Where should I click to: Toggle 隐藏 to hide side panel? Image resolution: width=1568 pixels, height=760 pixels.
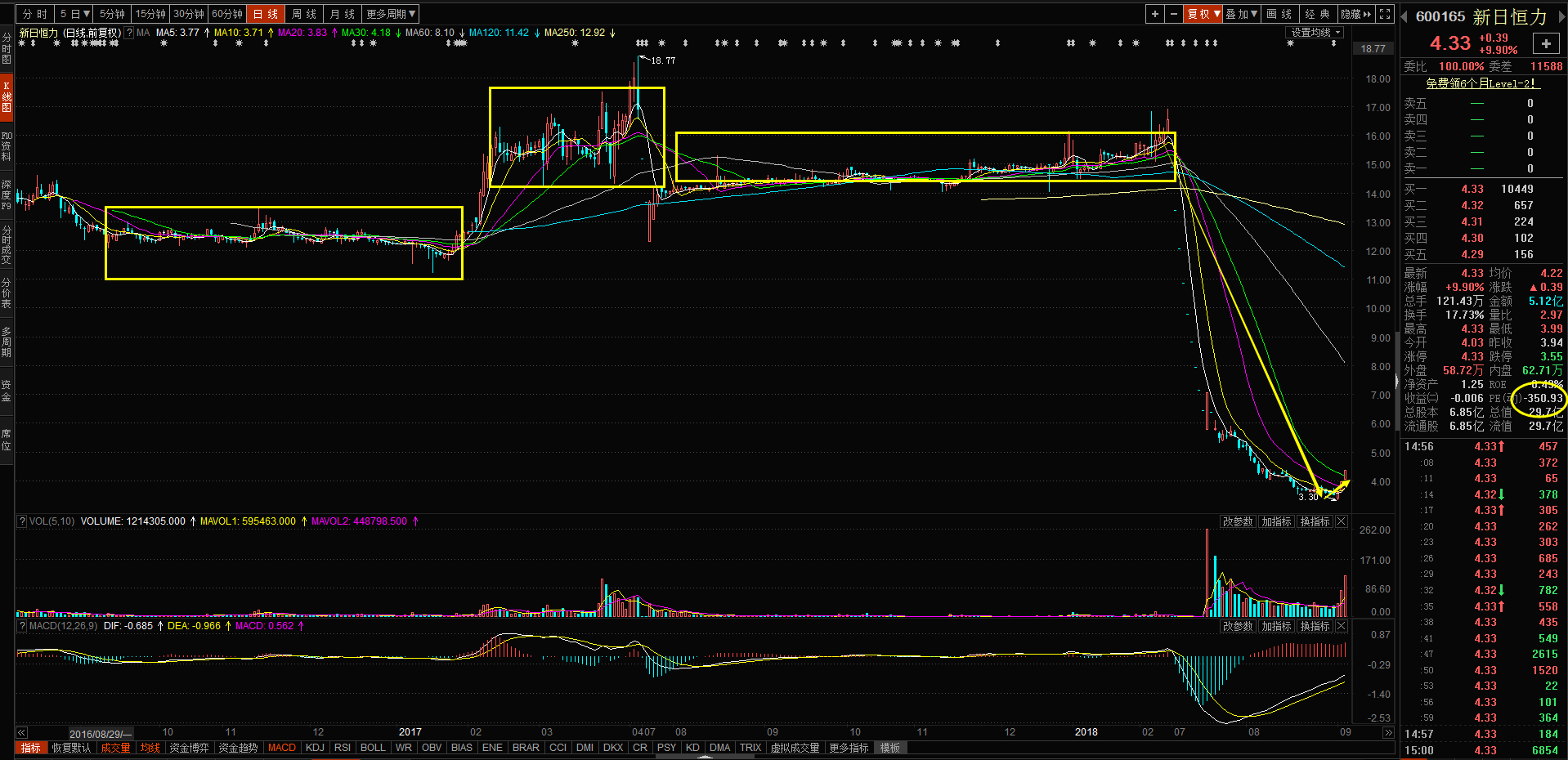(1355, 14)
